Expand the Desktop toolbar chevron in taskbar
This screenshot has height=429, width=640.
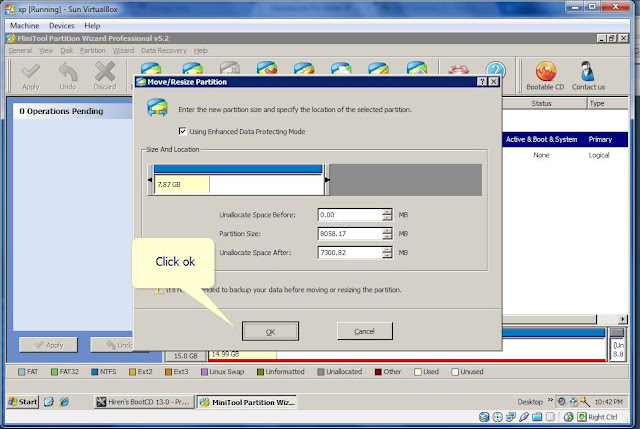(x=550, y=400)
